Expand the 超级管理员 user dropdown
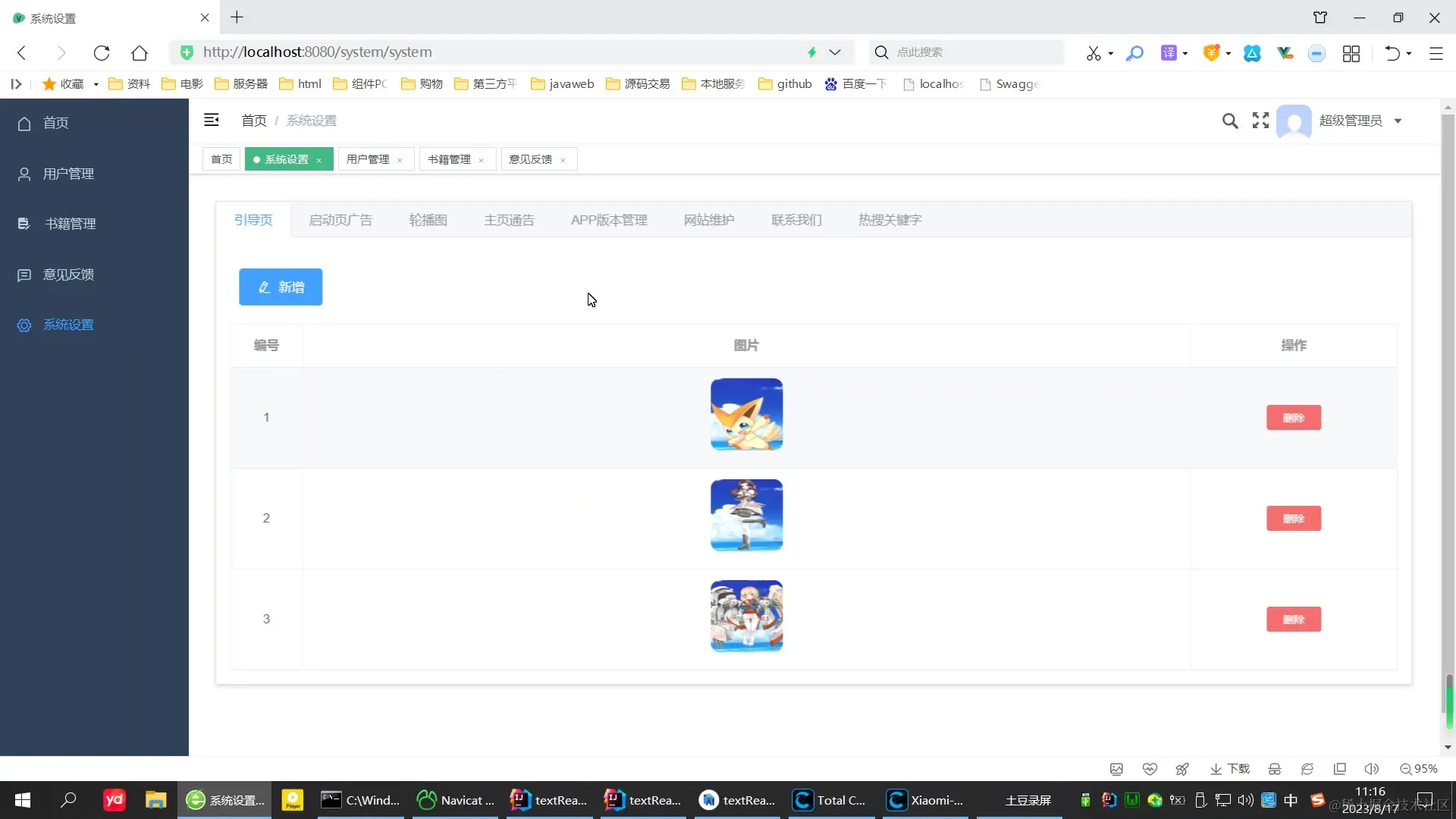This screenshot has width=1456, height=819. (x=1398, y=121)
